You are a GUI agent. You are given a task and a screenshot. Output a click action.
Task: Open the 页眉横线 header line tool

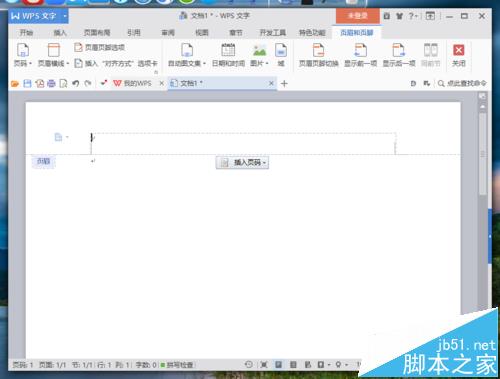pyautogui.click(x=53, y=55)
